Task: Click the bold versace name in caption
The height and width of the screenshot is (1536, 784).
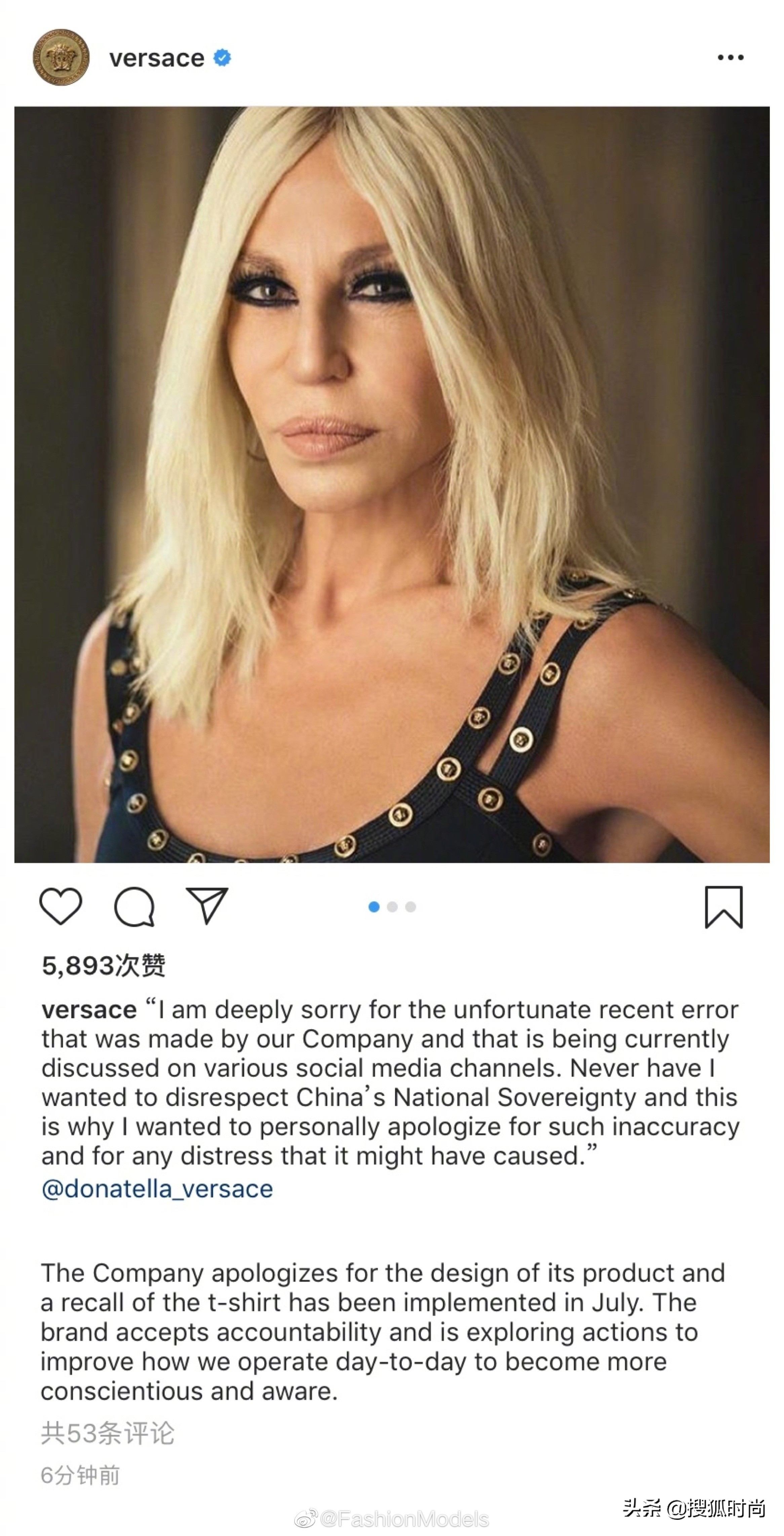Action: [x=89, y=1009]
